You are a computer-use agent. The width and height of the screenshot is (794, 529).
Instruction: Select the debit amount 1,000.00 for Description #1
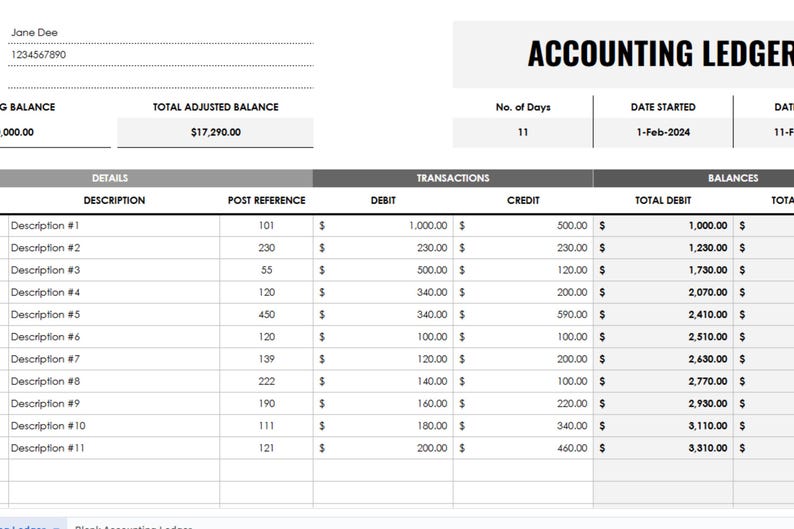(383, 226)
